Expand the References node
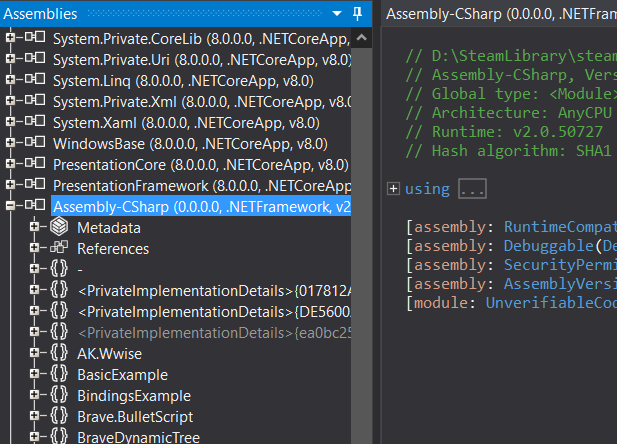The image size is (617, 444). coord(34,249)
